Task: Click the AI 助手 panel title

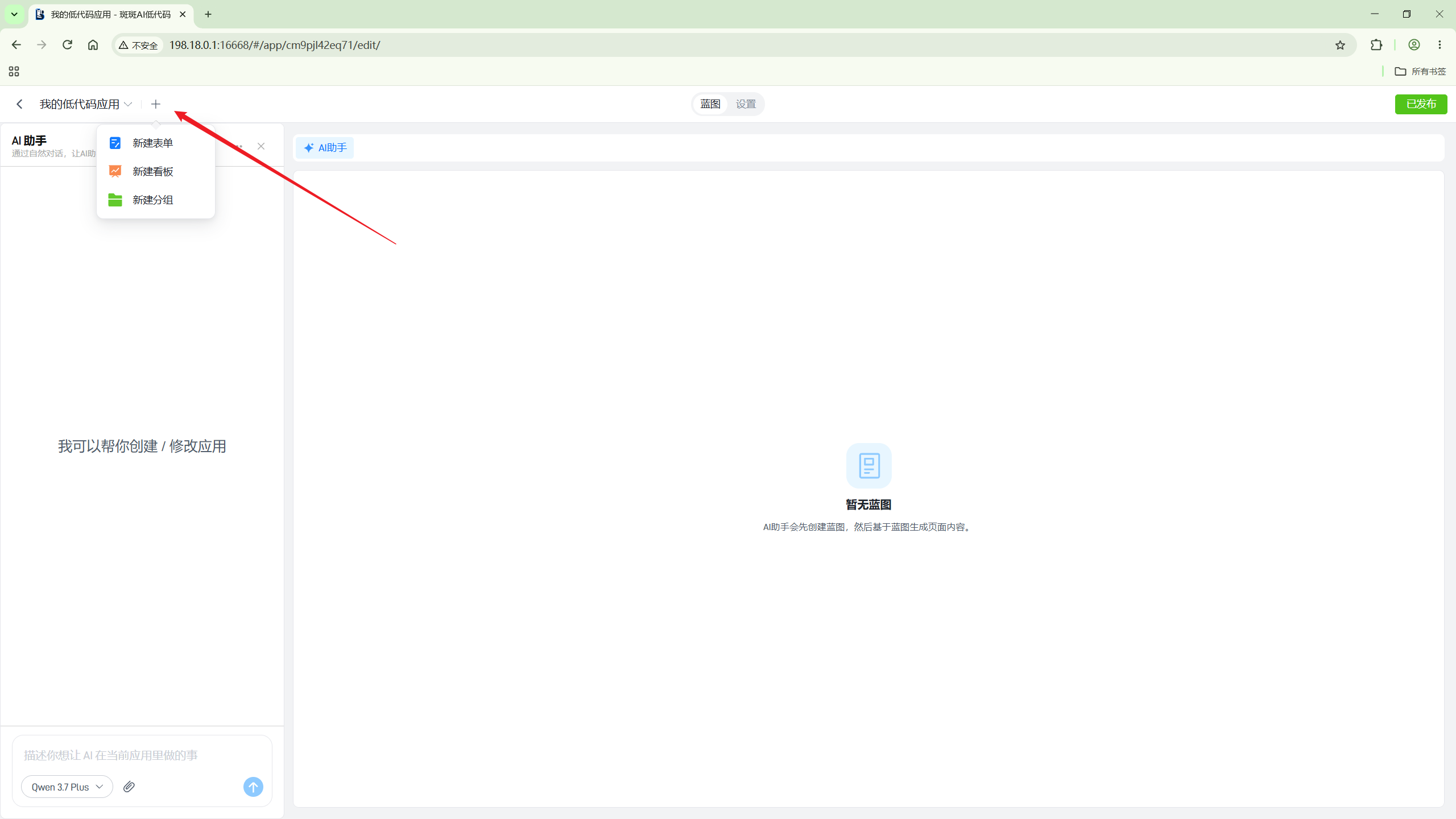Action: click(x=29, y=140)
